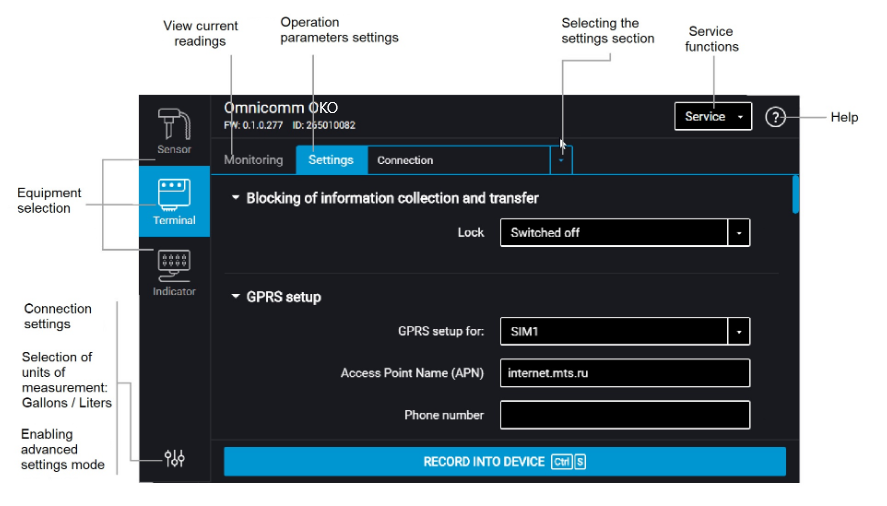Collapse Blocking of information collection section
Image resolution: width=887 pixels, height=506 pixels.
(235, 198)
